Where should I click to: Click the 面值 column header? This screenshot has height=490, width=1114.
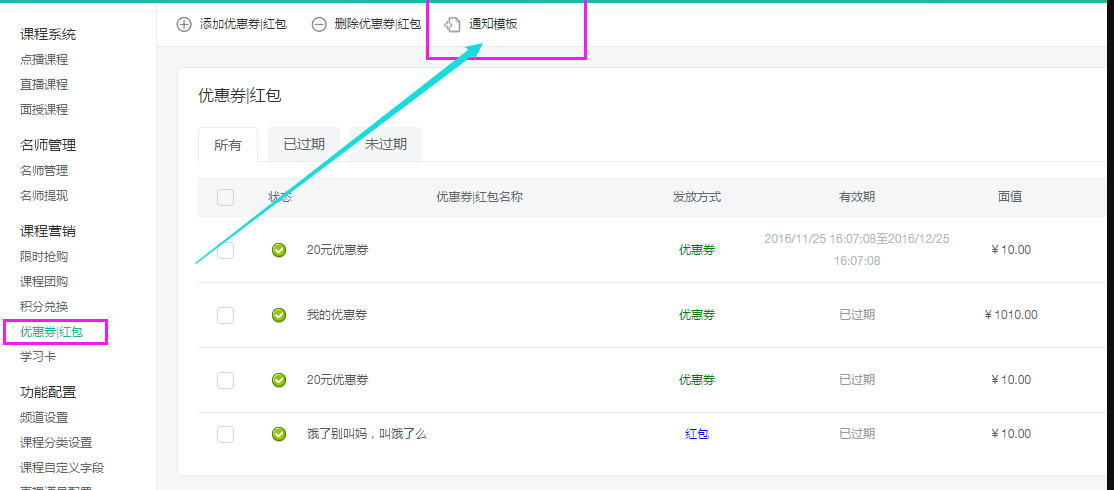click(x=1010, y=197)
